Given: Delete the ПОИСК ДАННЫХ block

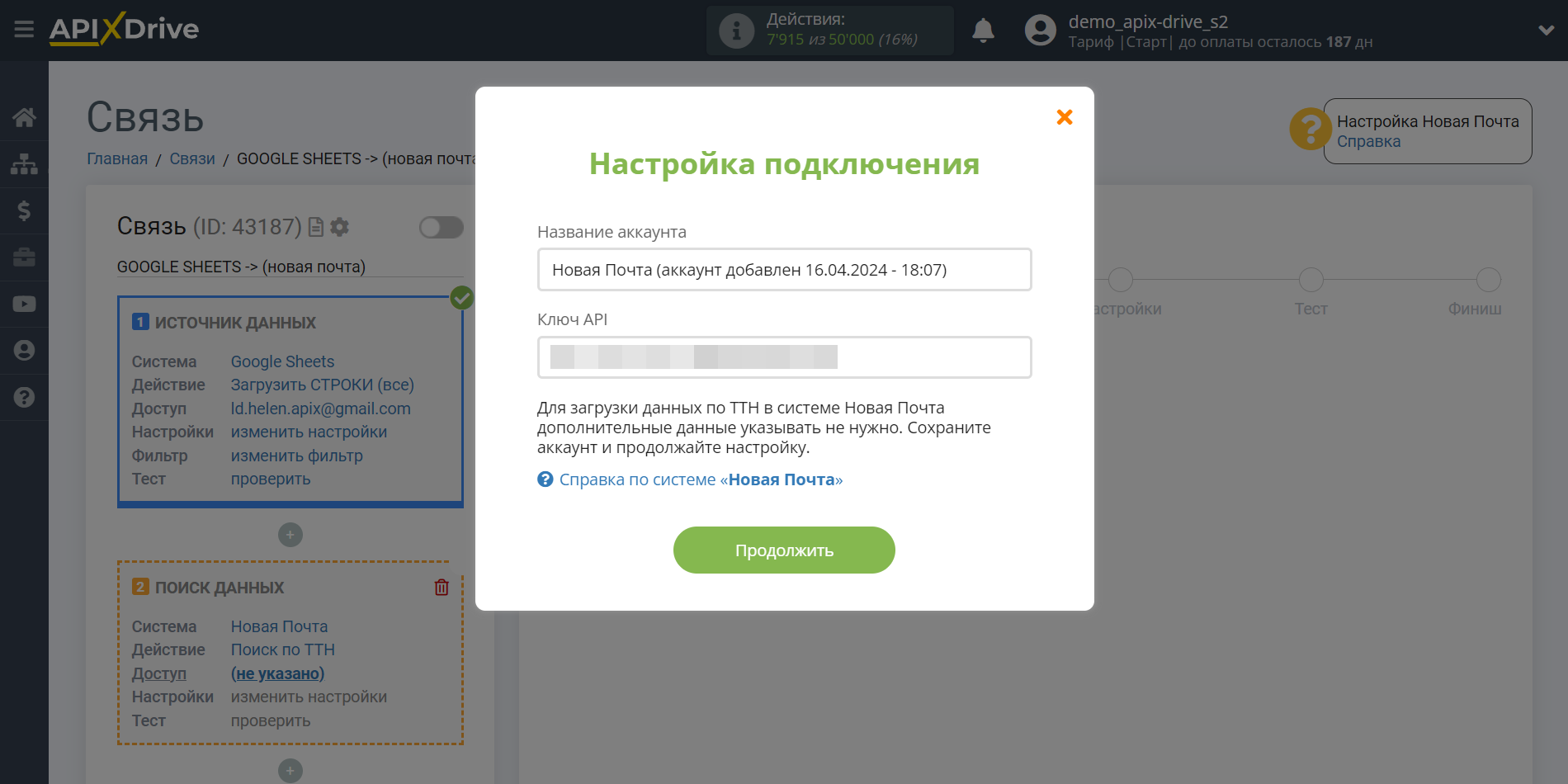Looking at the screenshot, I should pos(442,587).
